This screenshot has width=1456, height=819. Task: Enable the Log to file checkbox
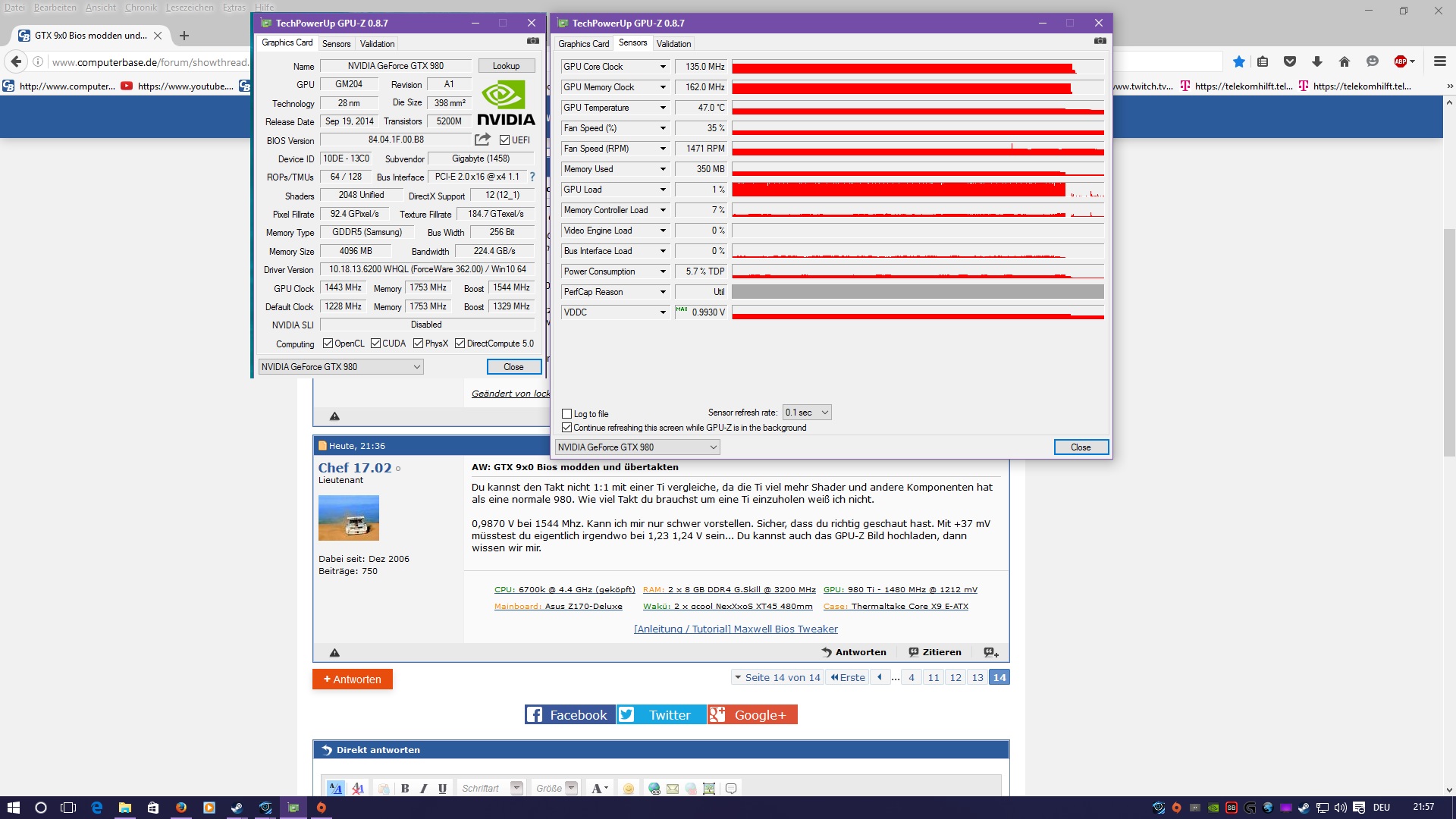[x=566, y=413]
